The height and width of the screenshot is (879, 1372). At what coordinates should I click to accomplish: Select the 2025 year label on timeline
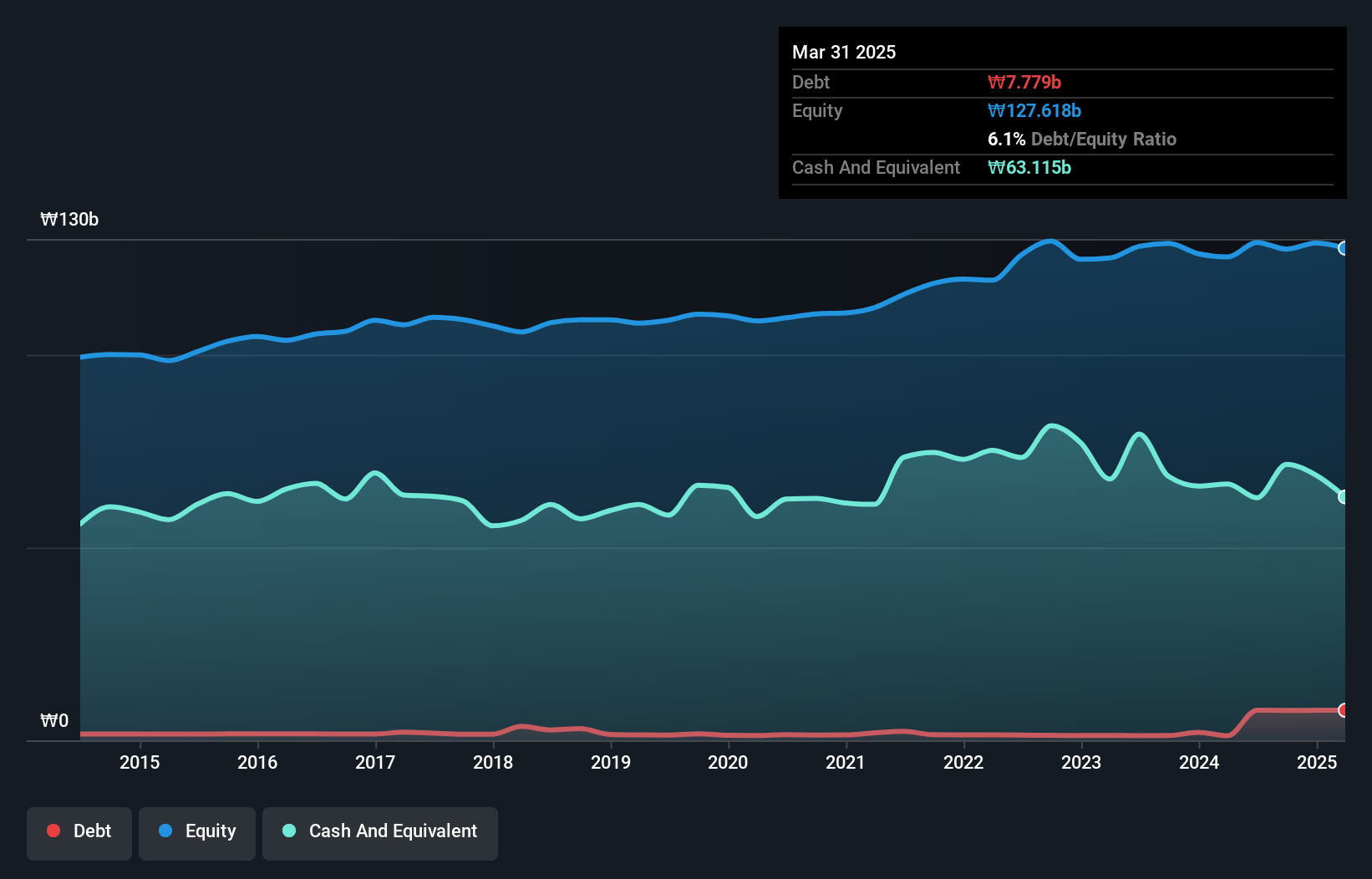pyautogui.click(x=1318, y=762)
